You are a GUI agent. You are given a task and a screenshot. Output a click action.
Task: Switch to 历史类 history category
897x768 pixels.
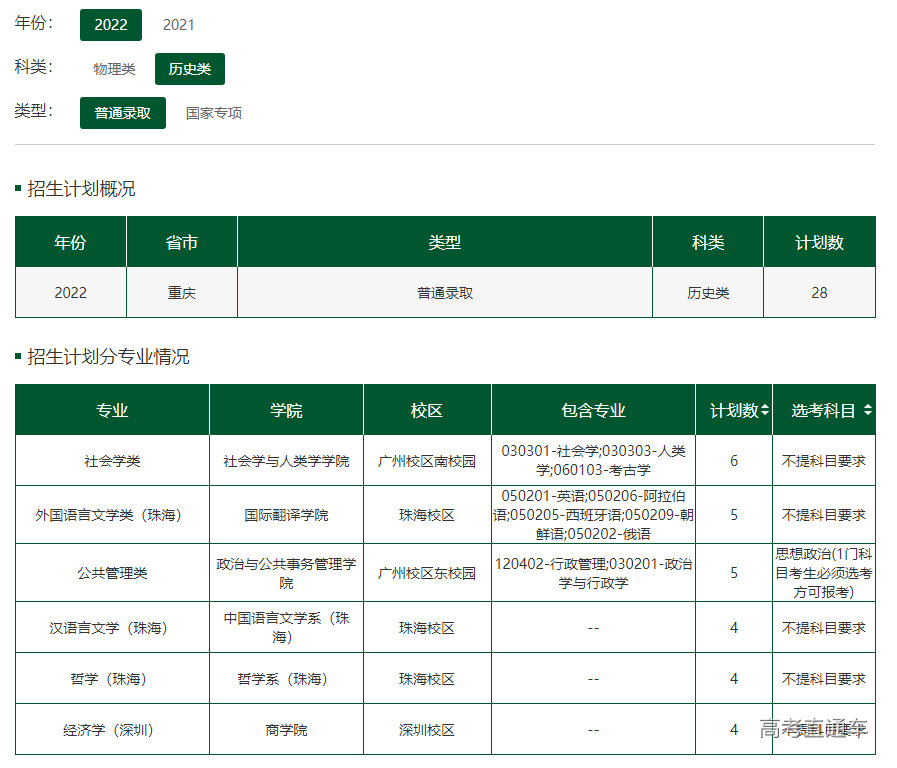tap(189, 68)
